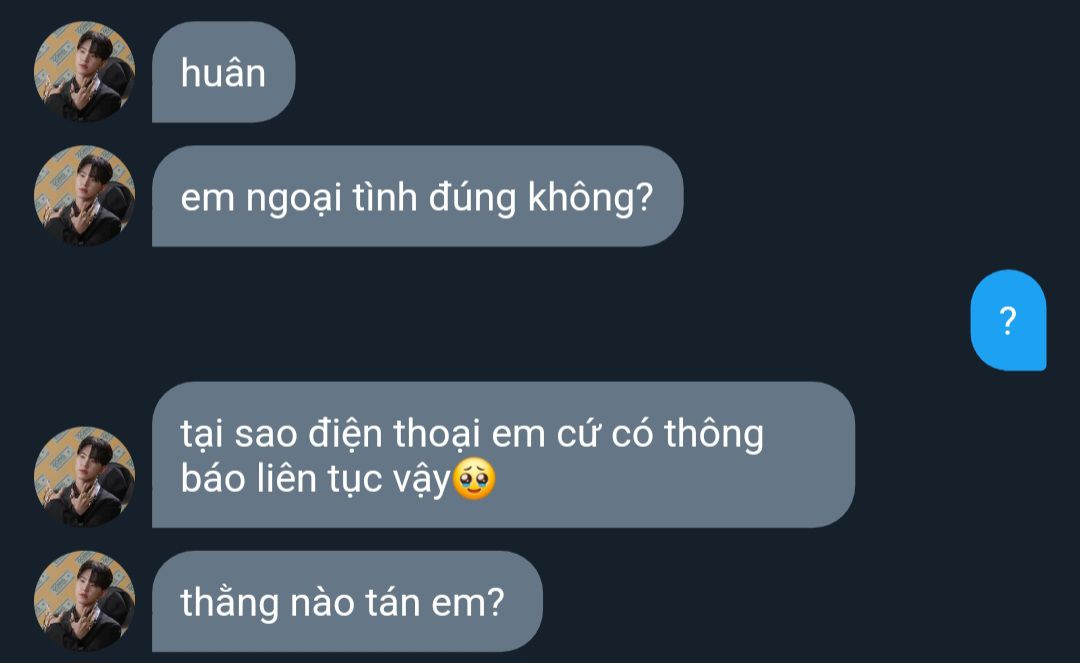
Task: Click the word 'ngoại' in the second message
Action: tap(294, 199)
